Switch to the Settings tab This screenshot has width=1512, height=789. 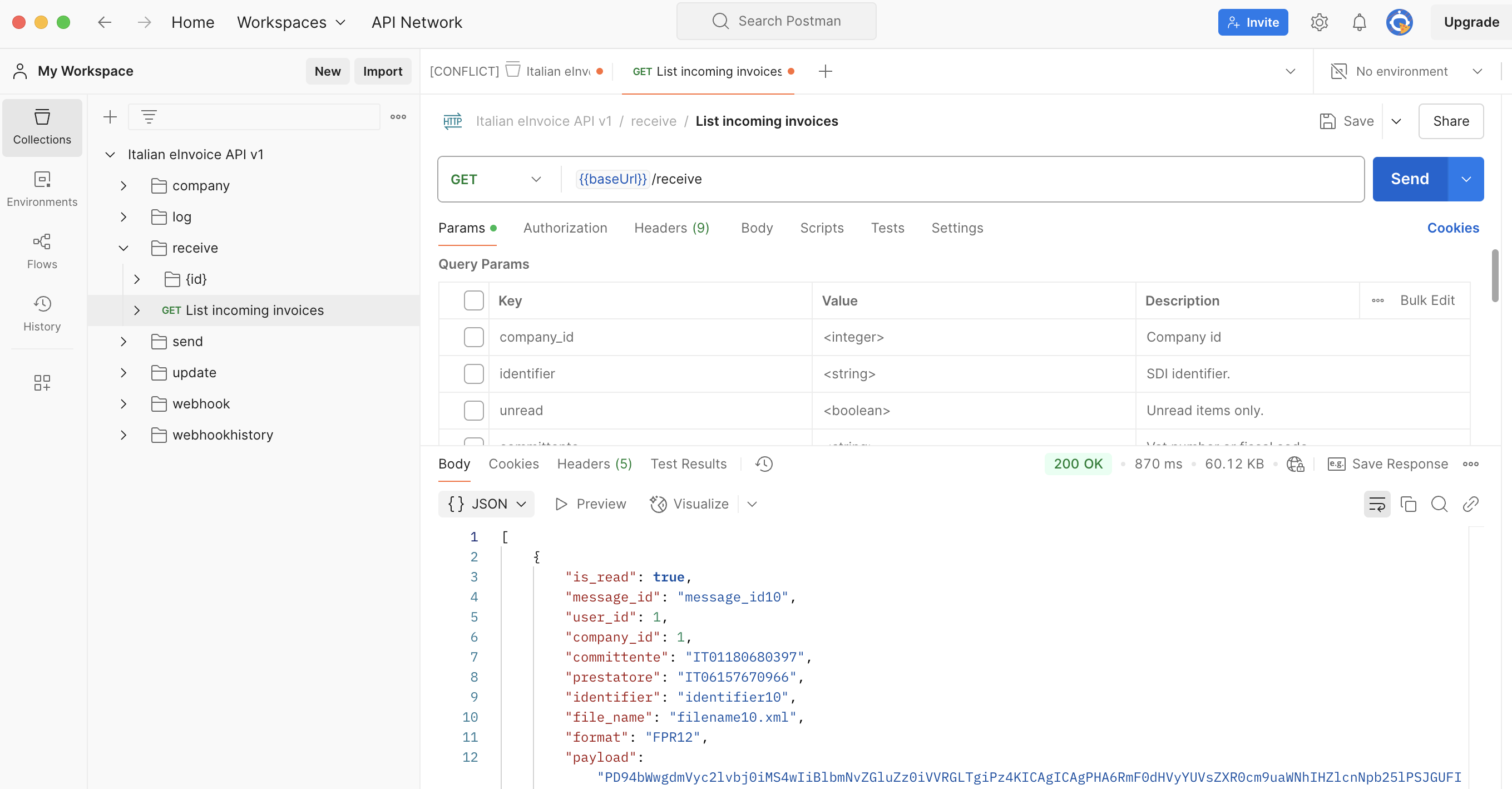coord(957,228)
